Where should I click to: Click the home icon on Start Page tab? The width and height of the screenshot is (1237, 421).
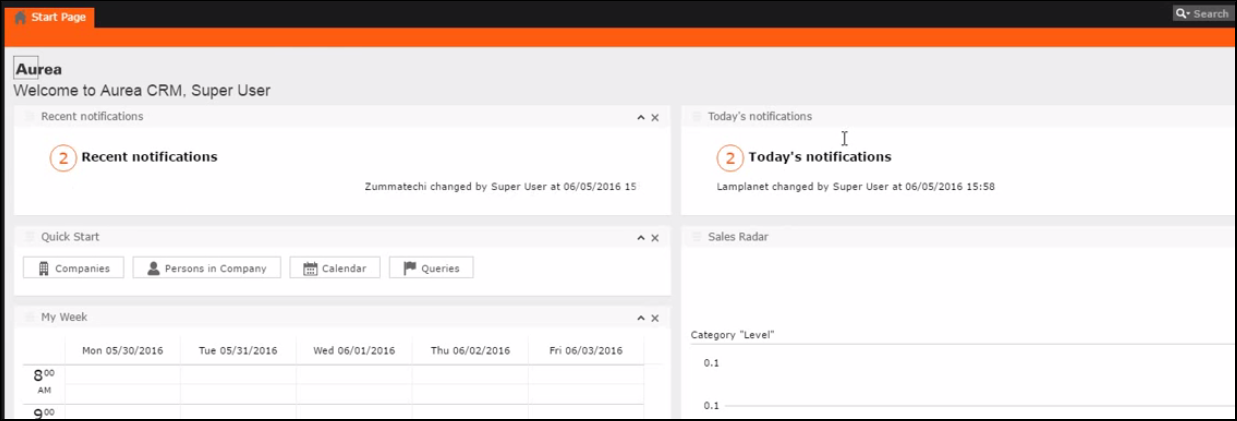coord(20,16)
